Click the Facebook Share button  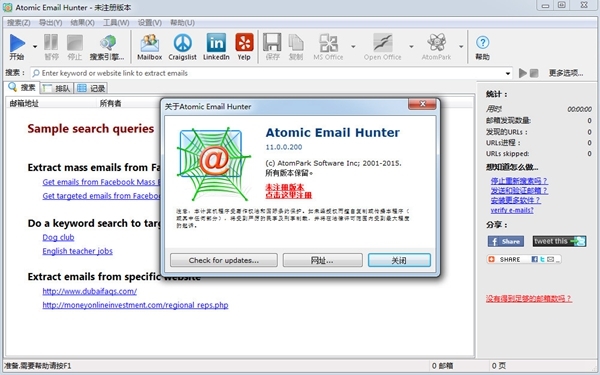[505, 241]
